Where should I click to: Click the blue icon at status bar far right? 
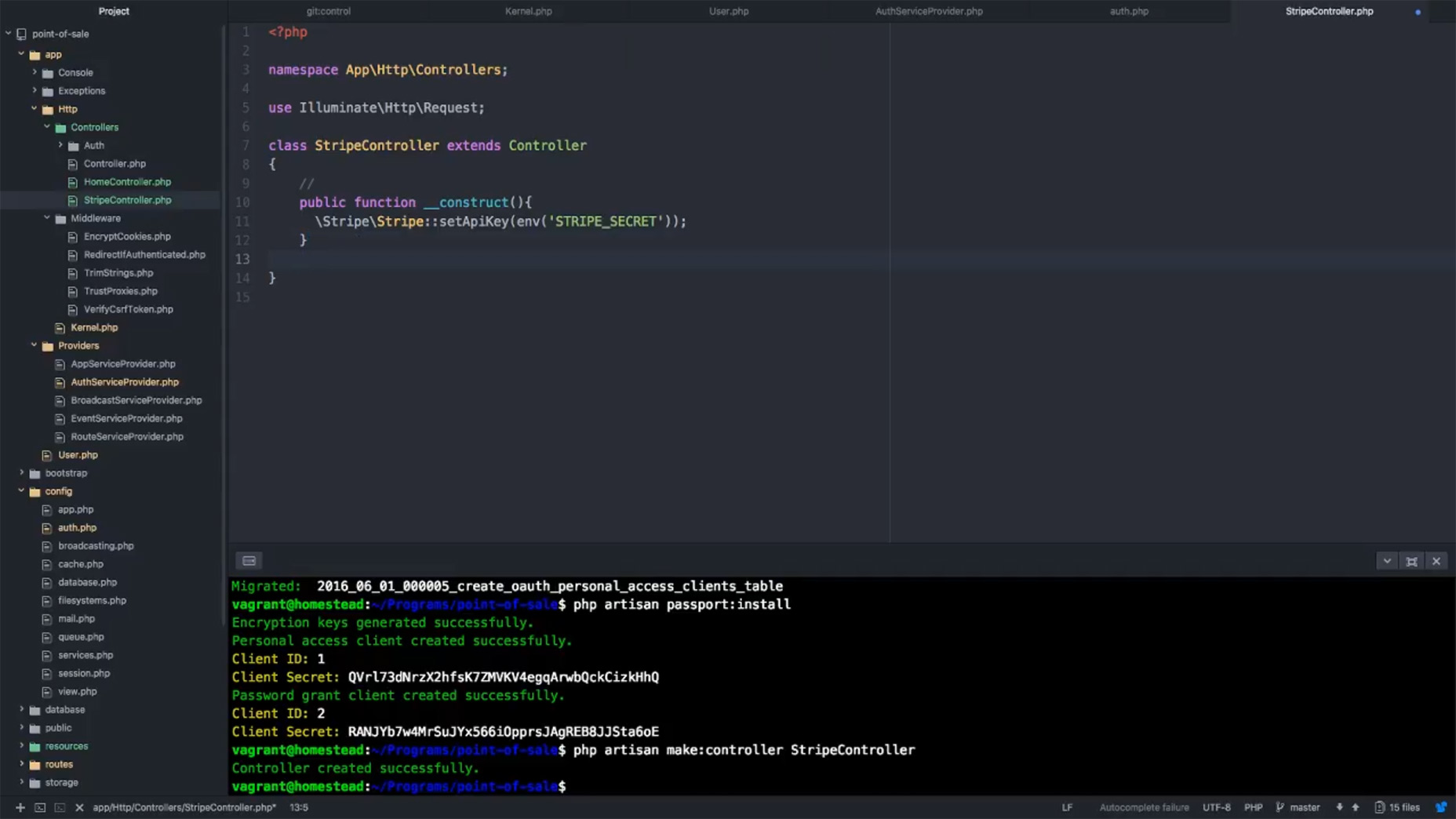click(1440, 807)
